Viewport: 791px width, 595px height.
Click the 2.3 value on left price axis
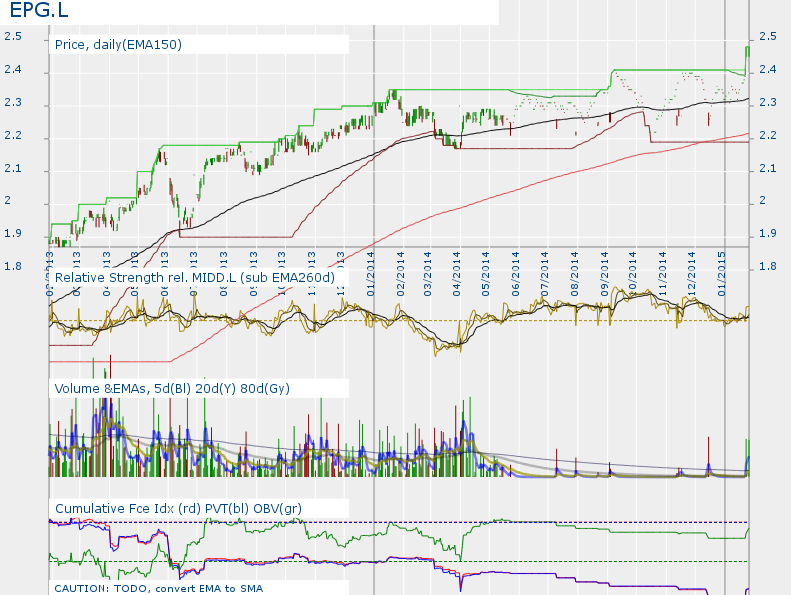13,102
